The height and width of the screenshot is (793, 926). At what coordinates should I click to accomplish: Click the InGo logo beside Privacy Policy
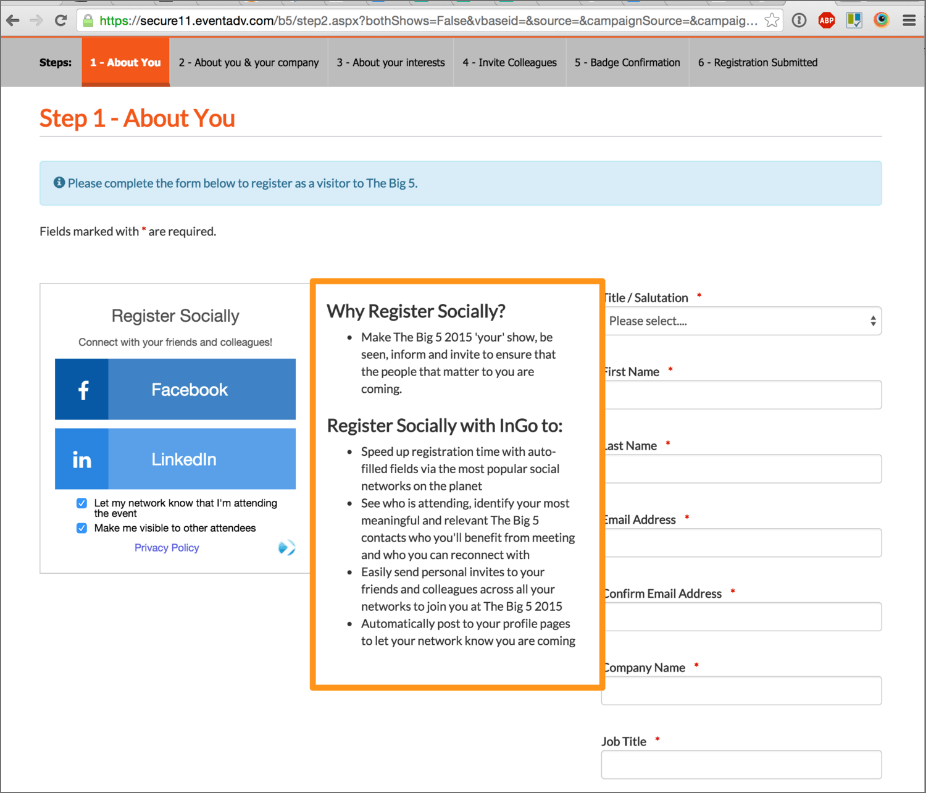point(286,548)
